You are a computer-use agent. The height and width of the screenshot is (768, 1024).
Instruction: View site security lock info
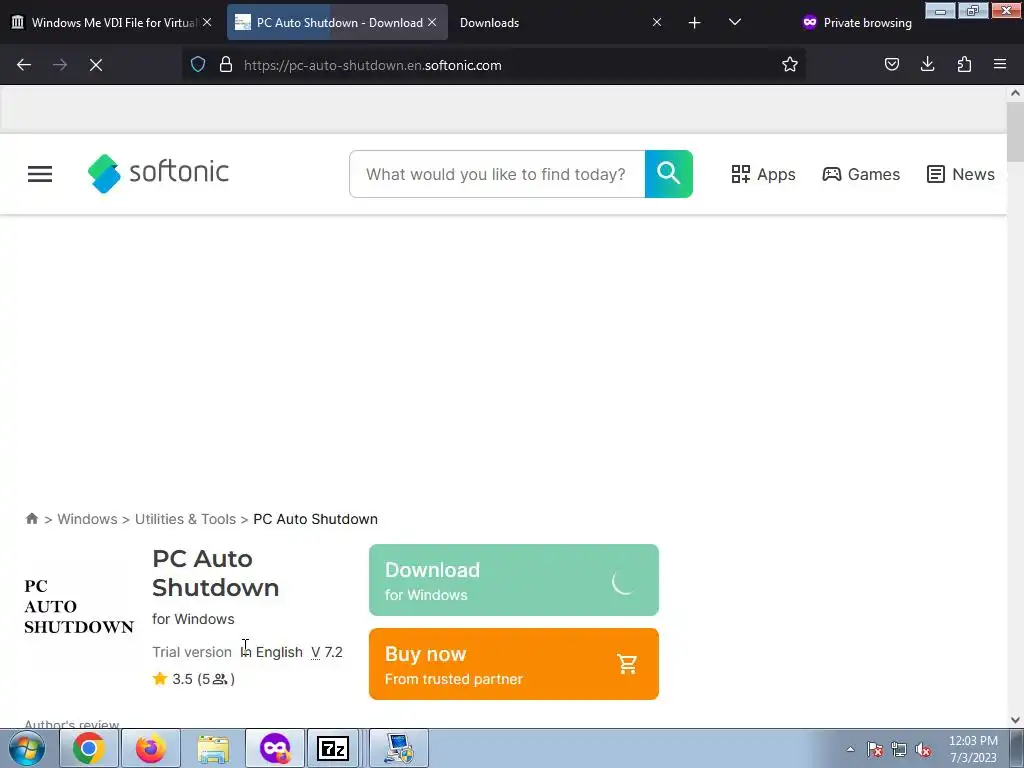pos(226,65)
